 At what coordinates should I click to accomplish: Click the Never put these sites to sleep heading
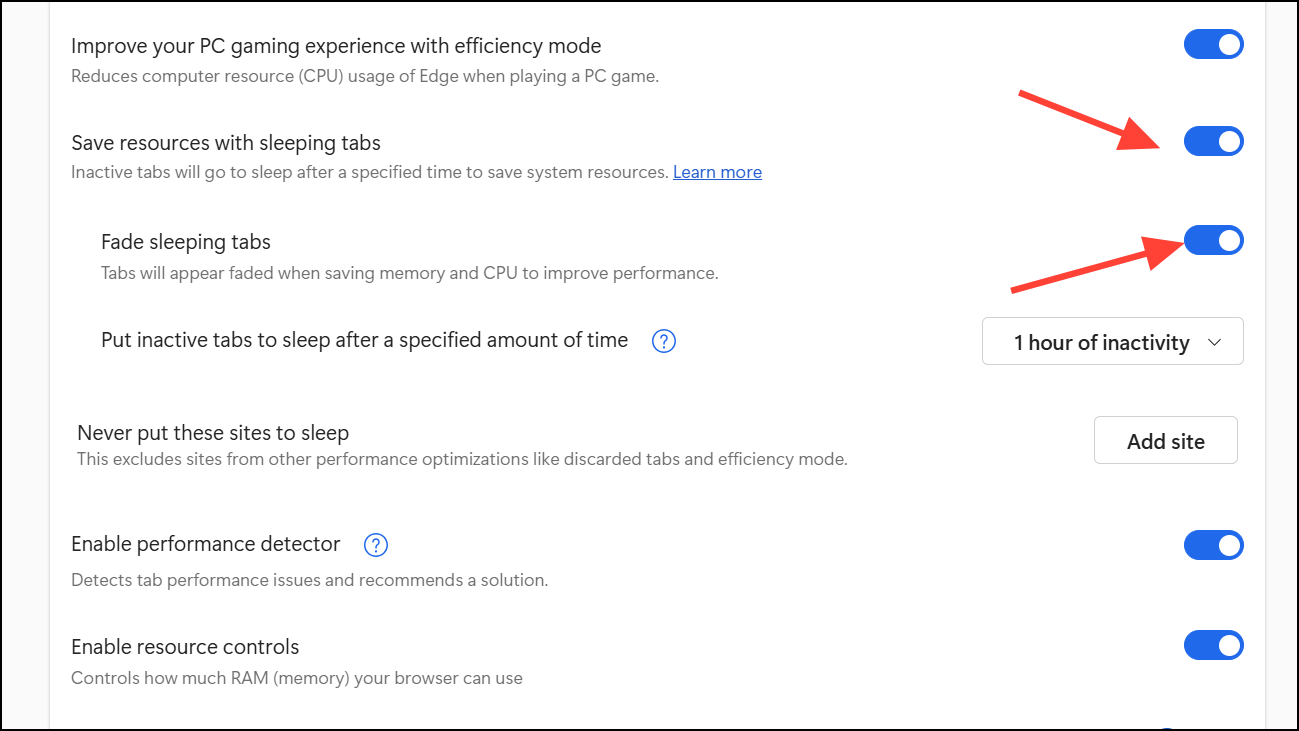[x=213, y=433]
